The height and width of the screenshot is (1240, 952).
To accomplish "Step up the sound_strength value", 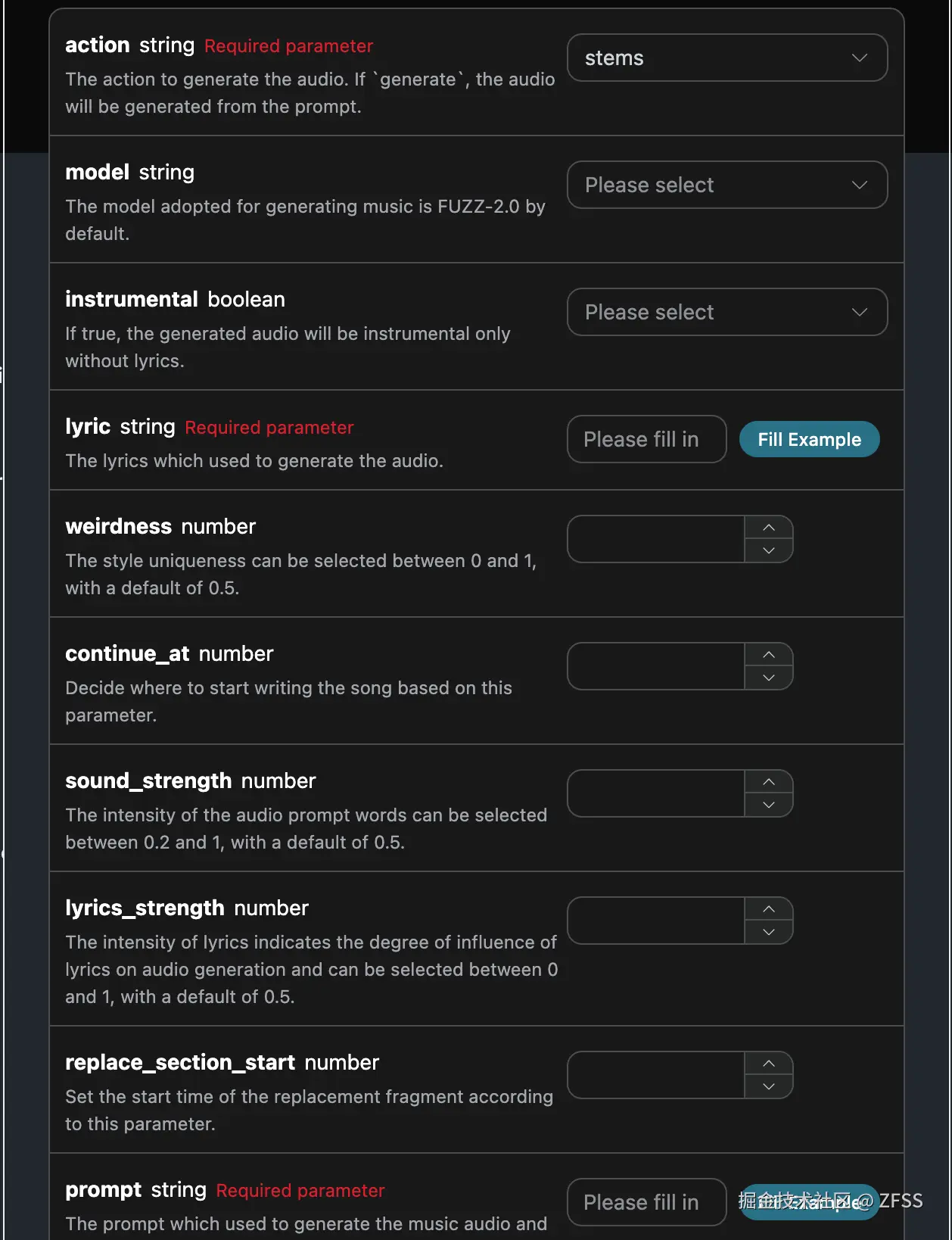I will click(769, 782).
